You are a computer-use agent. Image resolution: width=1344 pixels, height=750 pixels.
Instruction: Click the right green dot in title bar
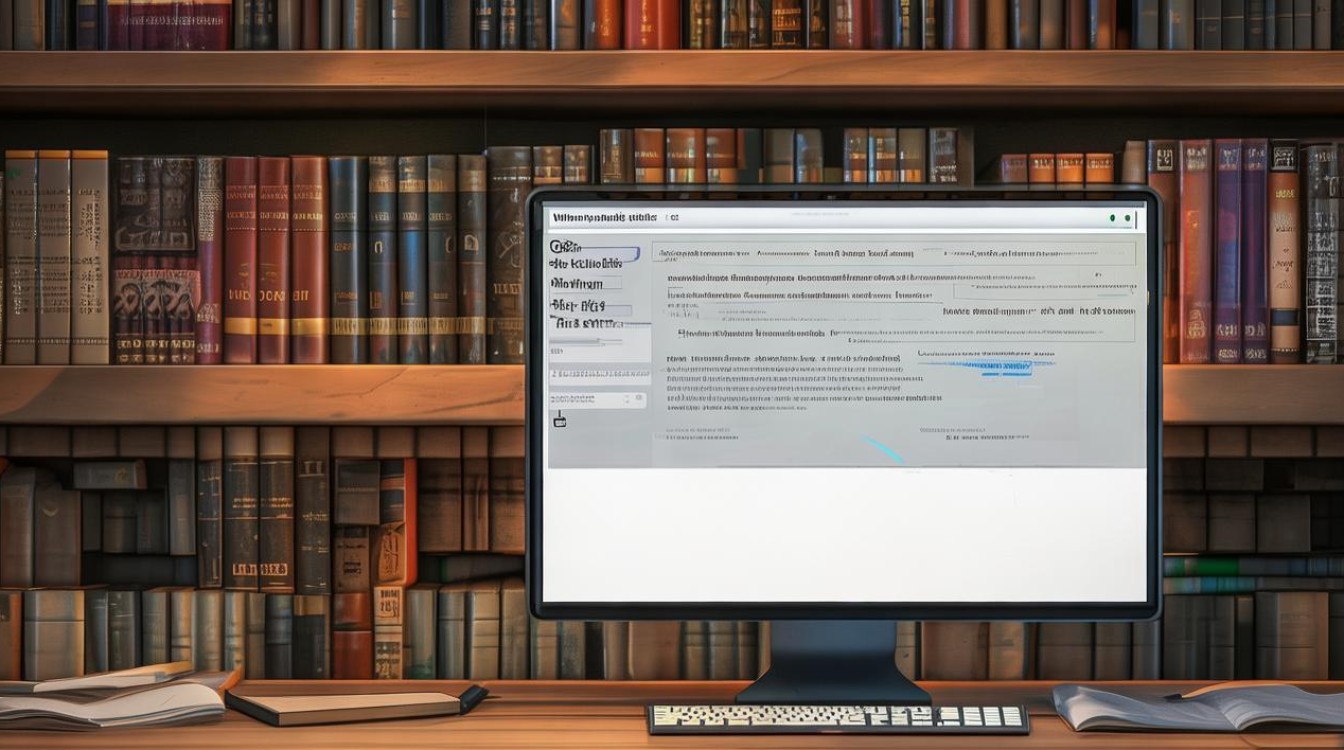click(x=1129, y=217)
